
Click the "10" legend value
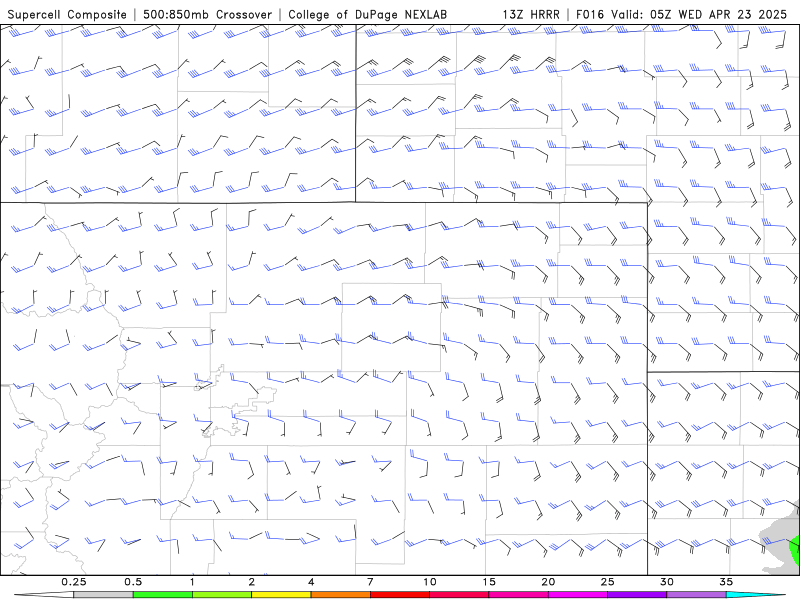point(430,582)
